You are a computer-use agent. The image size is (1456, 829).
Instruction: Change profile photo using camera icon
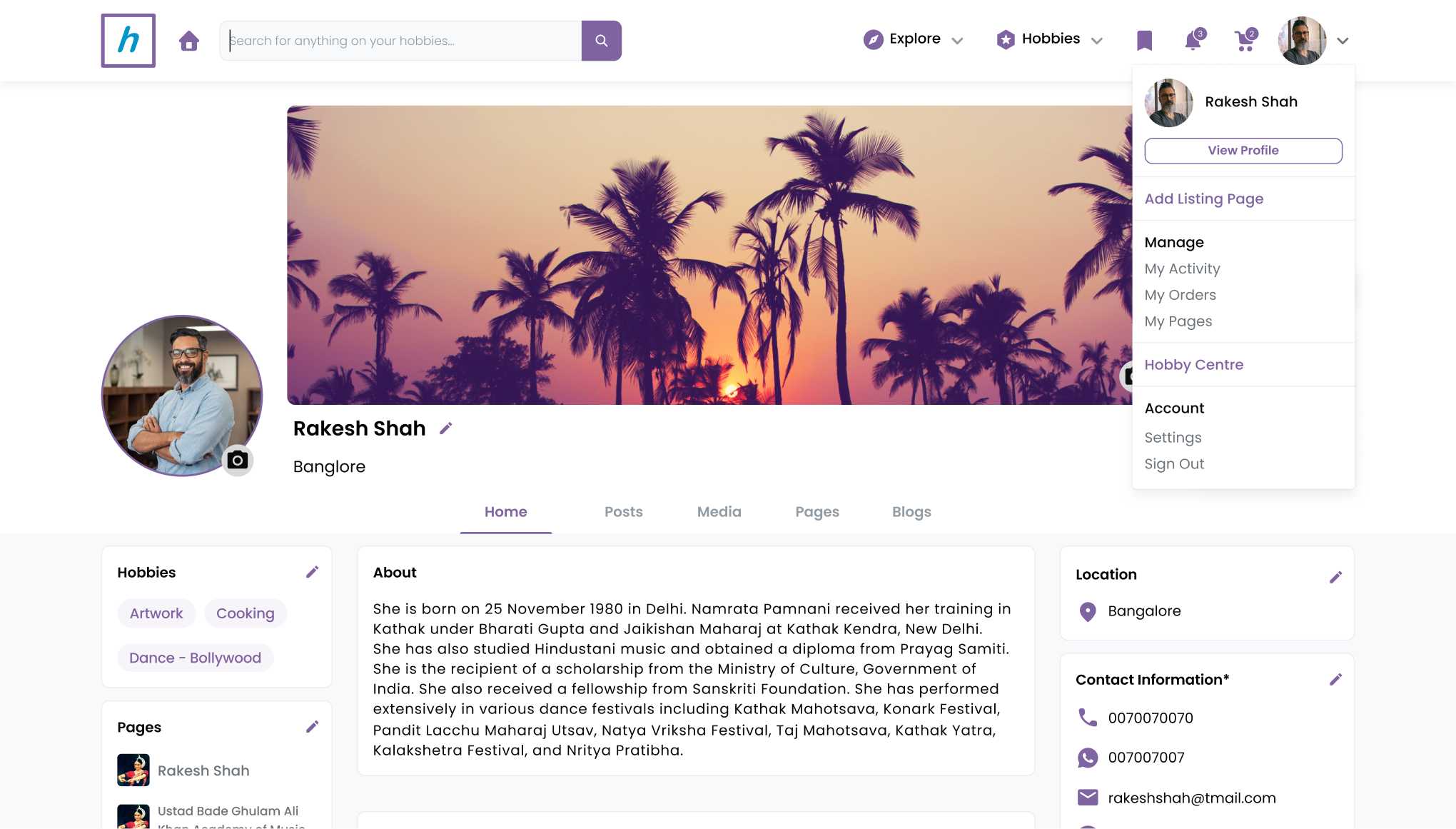(x=238, y=461)
